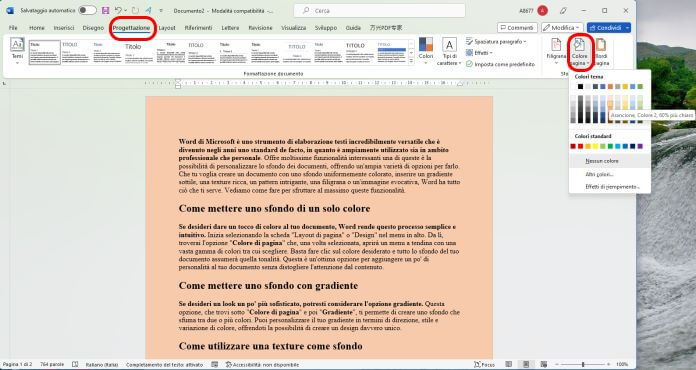This screenshot has width=696, height=370.
Task: Select the blue-banded TITOLO style thumbnail
Action: click(x=392, y=52)
